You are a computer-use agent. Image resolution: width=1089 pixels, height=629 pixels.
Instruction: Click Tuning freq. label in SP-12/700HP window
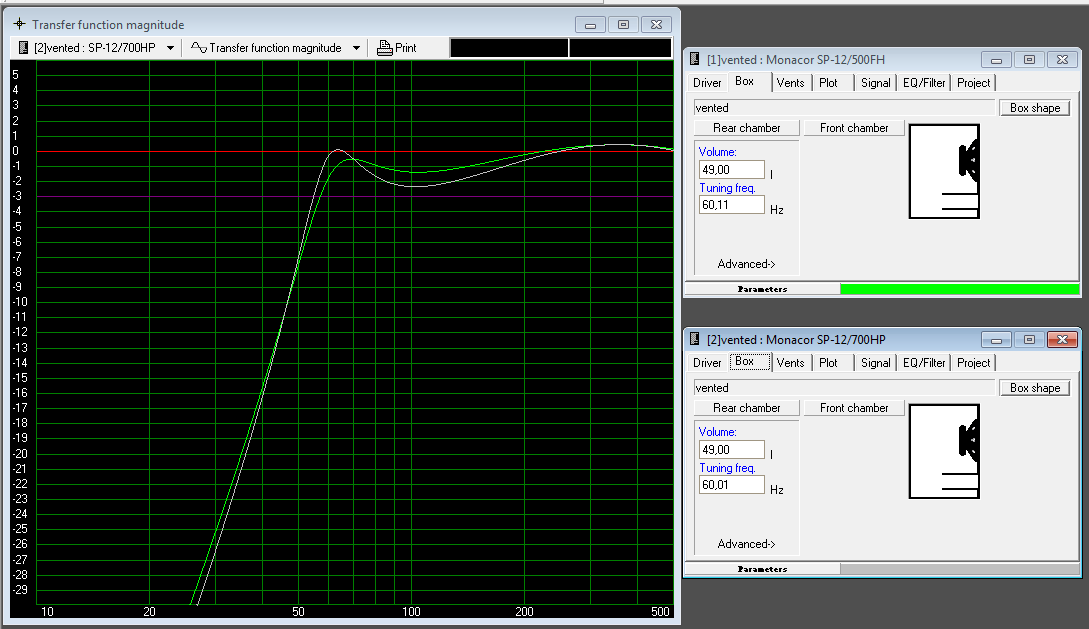point(727,467)
